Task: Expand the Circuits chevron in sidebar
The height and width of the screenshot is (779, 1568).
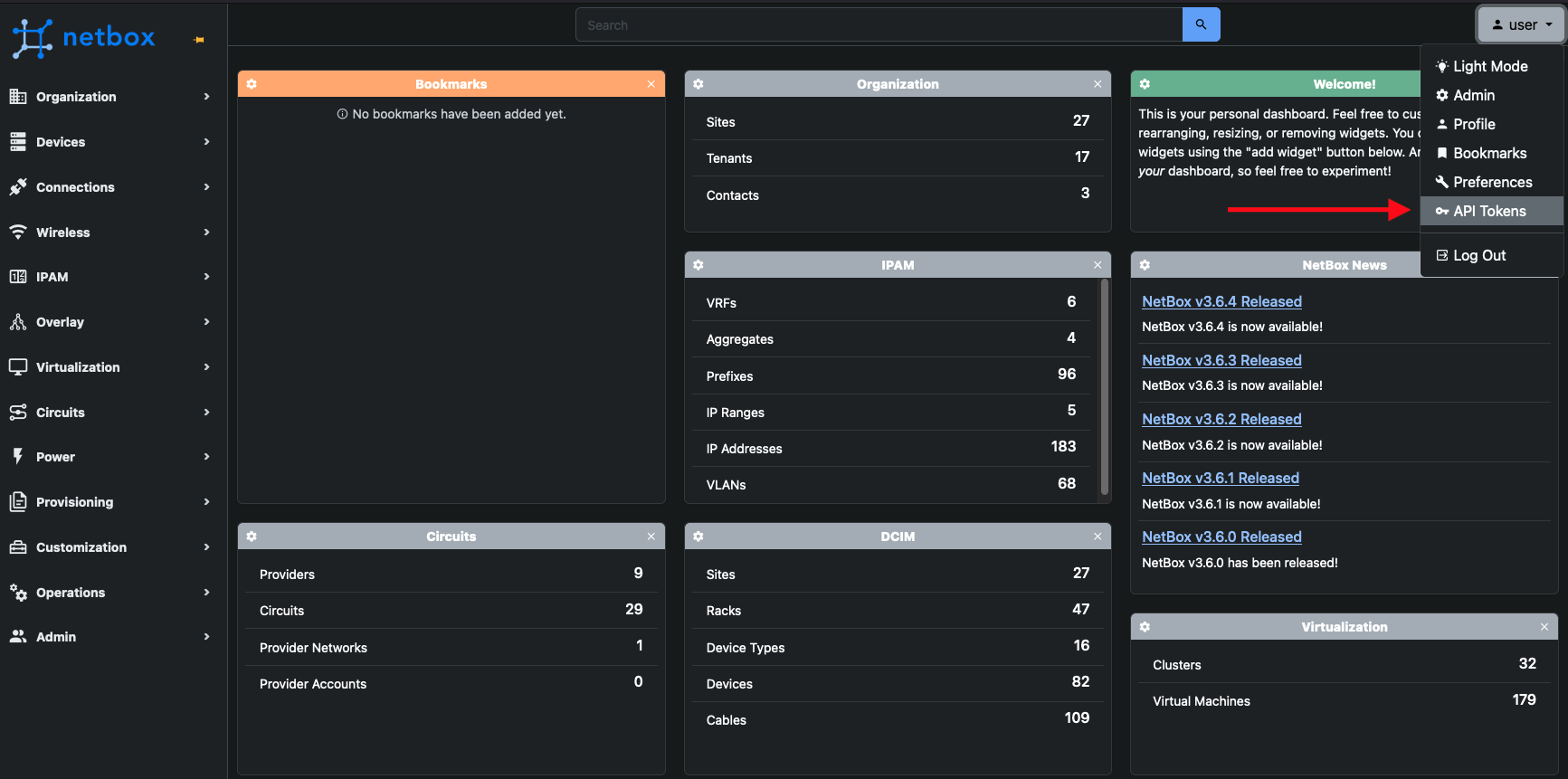Action: 206,413
